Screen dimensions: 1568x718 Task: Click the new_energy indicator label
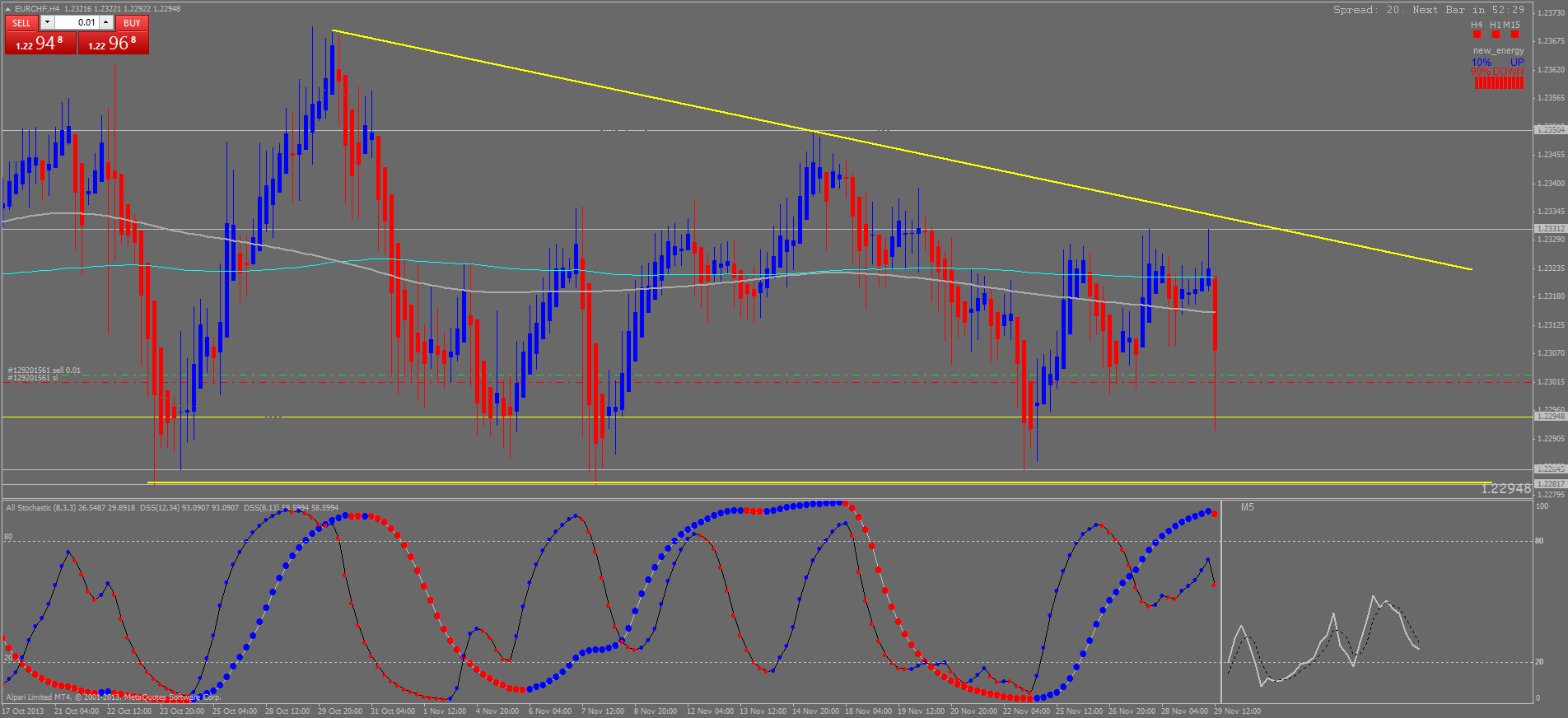click(1499, 51)
